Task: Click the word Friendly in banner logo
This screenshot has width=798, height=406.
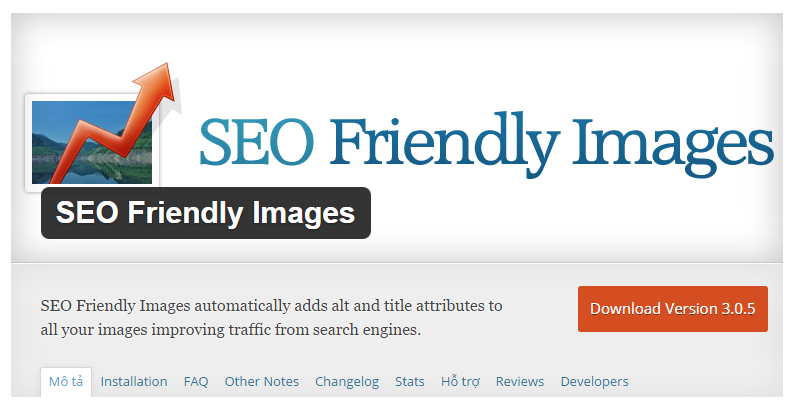Action: click(x=445, y=144)
